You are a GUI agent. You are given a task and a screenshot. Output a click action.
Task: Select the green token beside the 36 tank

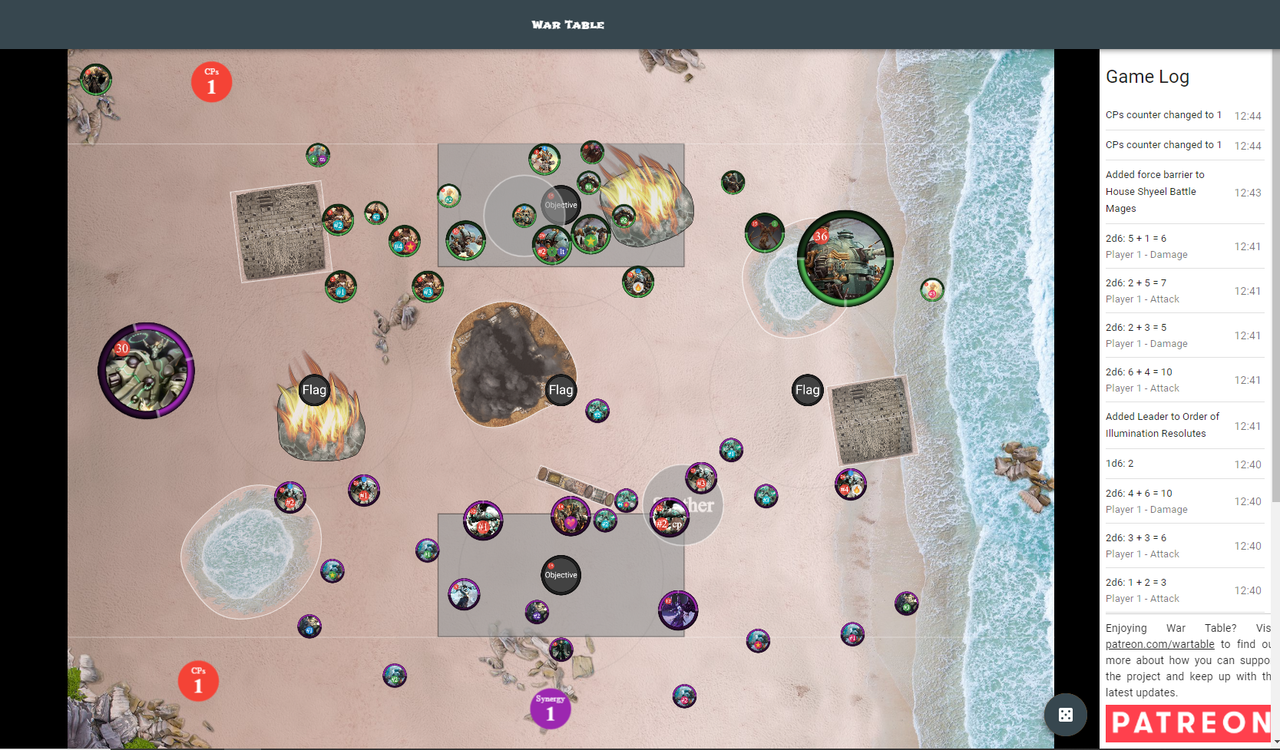(764, 233)
